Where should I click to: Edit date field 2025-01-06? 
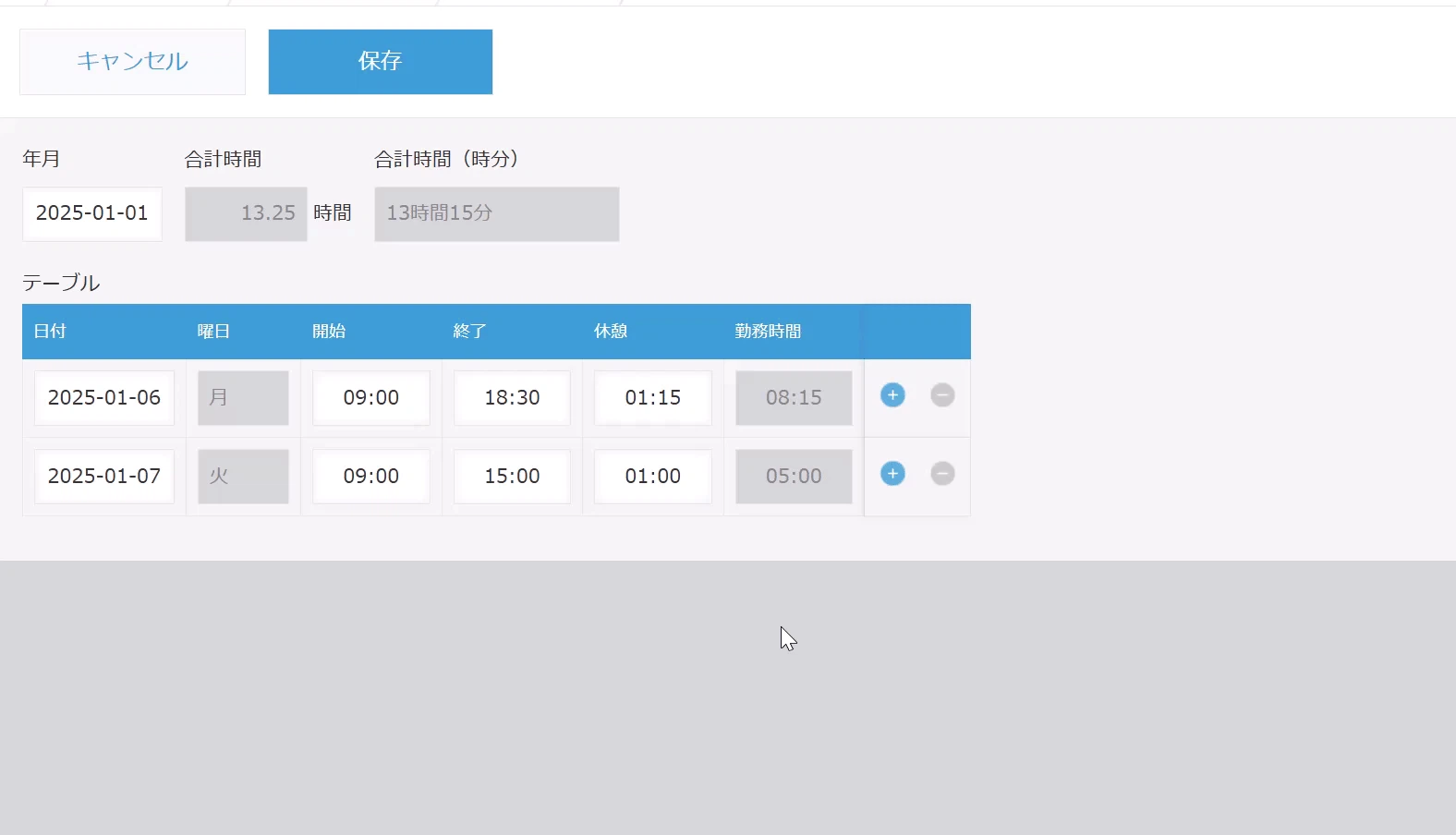pos(104,398)
